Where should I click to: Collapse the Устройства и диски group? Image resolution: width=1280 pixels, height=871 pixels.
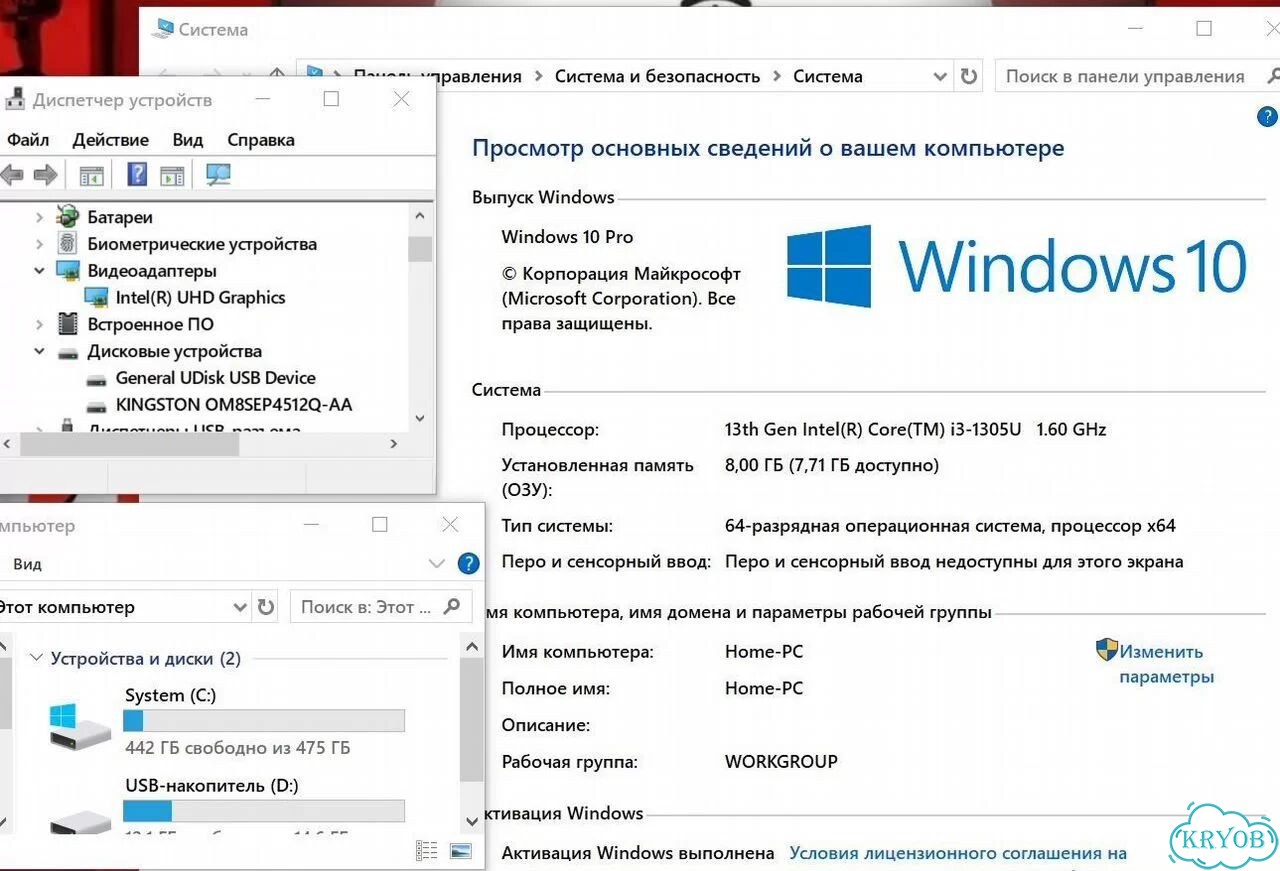tap(37, 658)
